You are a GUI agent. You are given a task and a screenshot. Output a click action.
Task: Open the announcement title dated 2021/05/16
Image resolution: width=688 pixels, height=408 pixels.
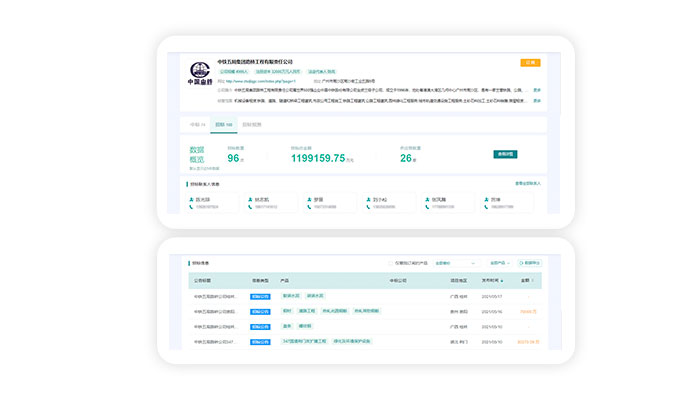click(215, 311)
